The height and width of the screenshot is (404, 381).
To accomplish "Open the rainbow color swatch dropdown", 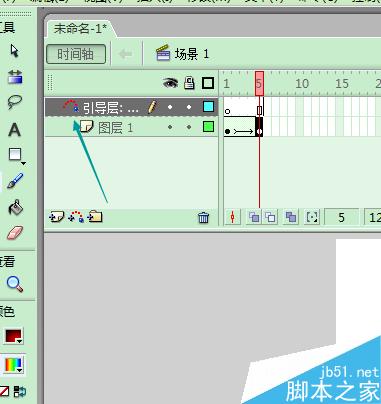I will pyautogui.click(x=14, y=365).
